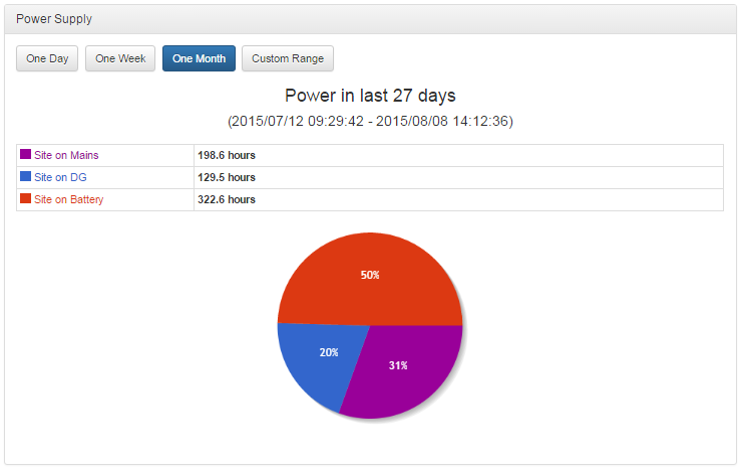Select the Site on DG label

(x=60, y=177)
